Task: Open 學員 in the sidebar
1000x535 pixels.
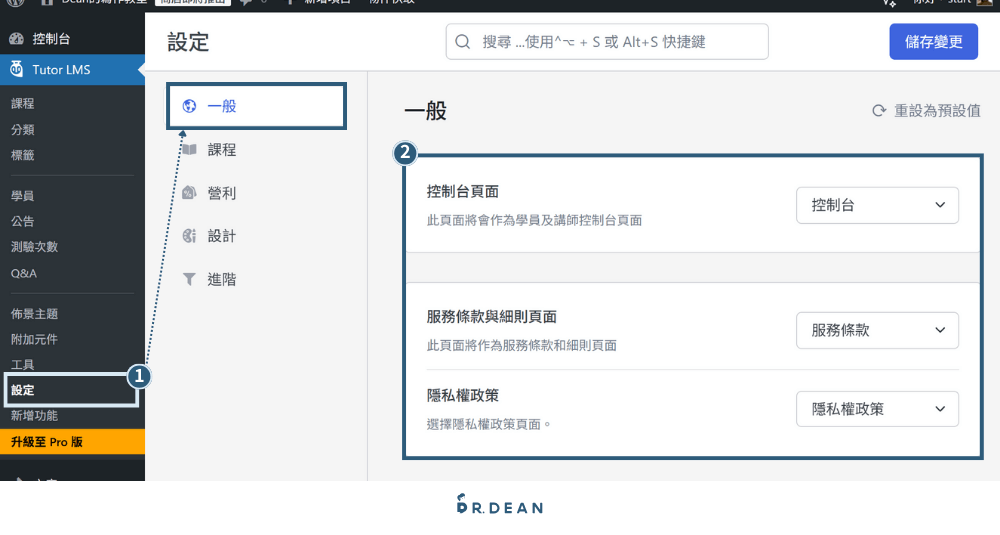Action: [x=22, y=196]
